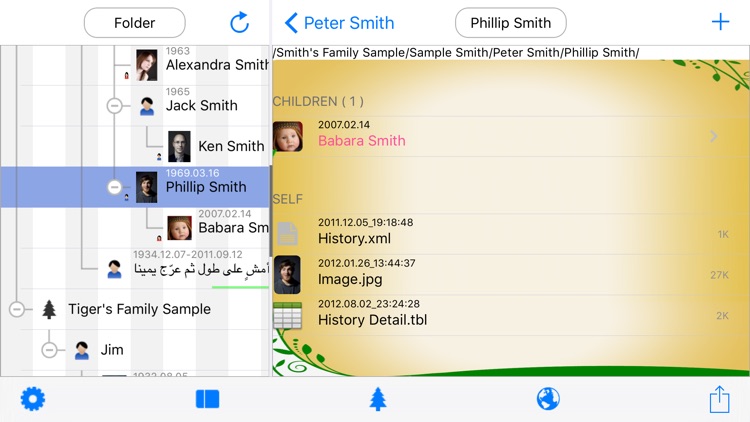
Task: Open the History Detail.tbl file
Action: pos(510,315)
